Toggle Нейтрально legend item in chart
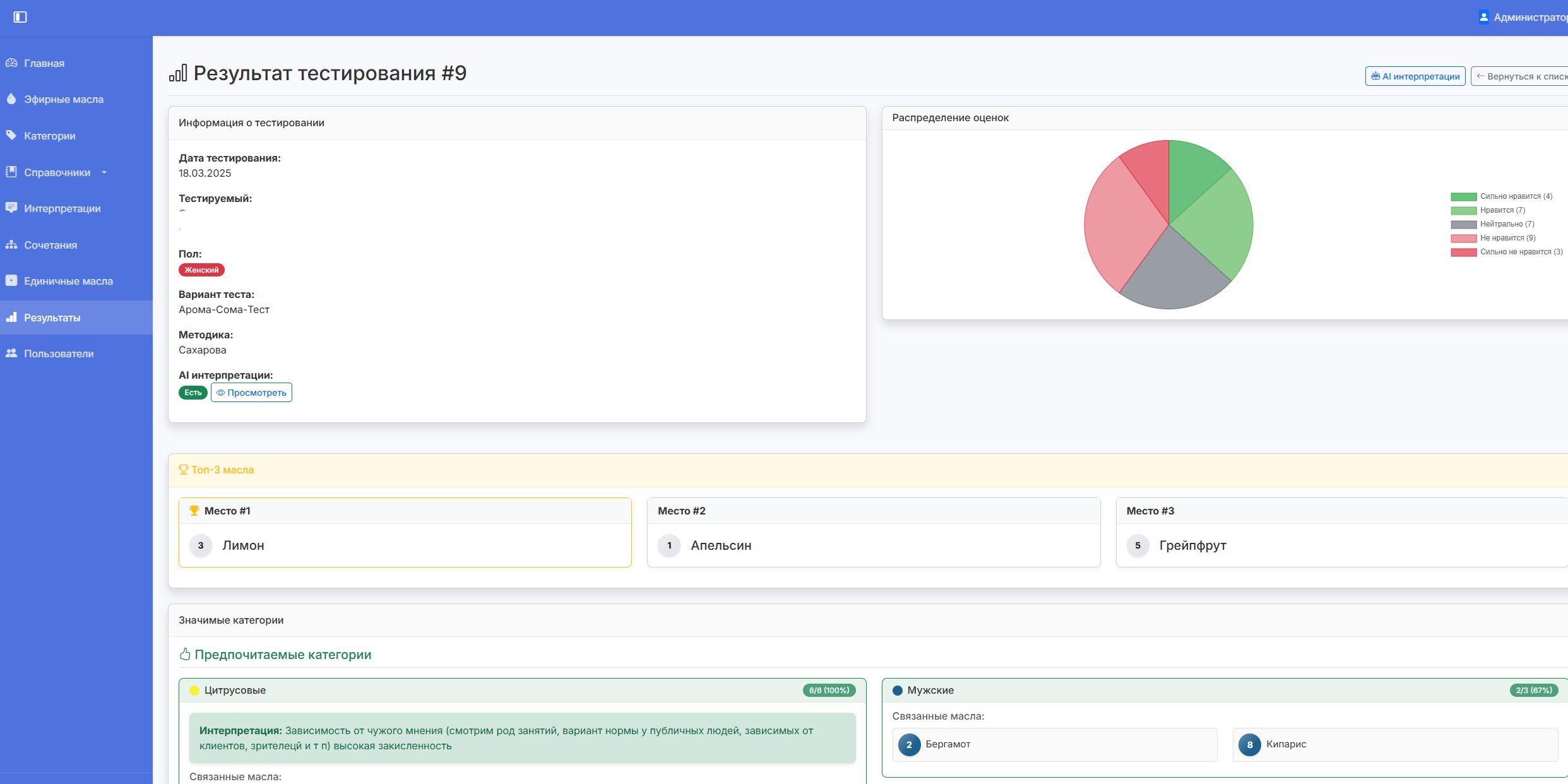1568x784 pixels. coord(1507,224)
